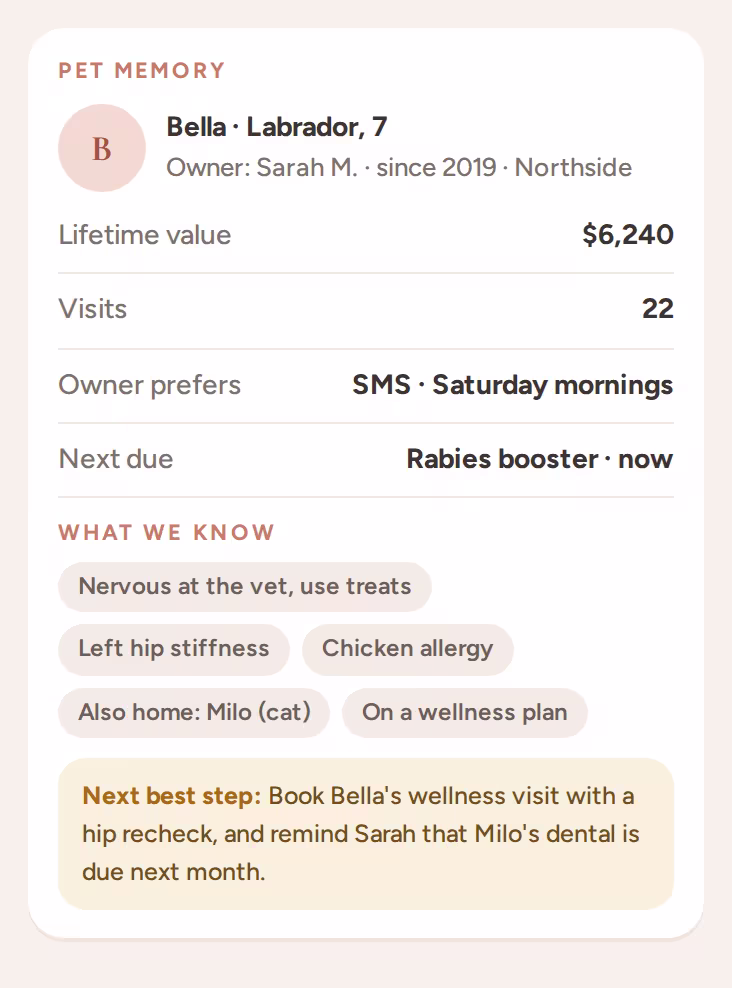Click the owner Sarah M. details line

point(399,168)
